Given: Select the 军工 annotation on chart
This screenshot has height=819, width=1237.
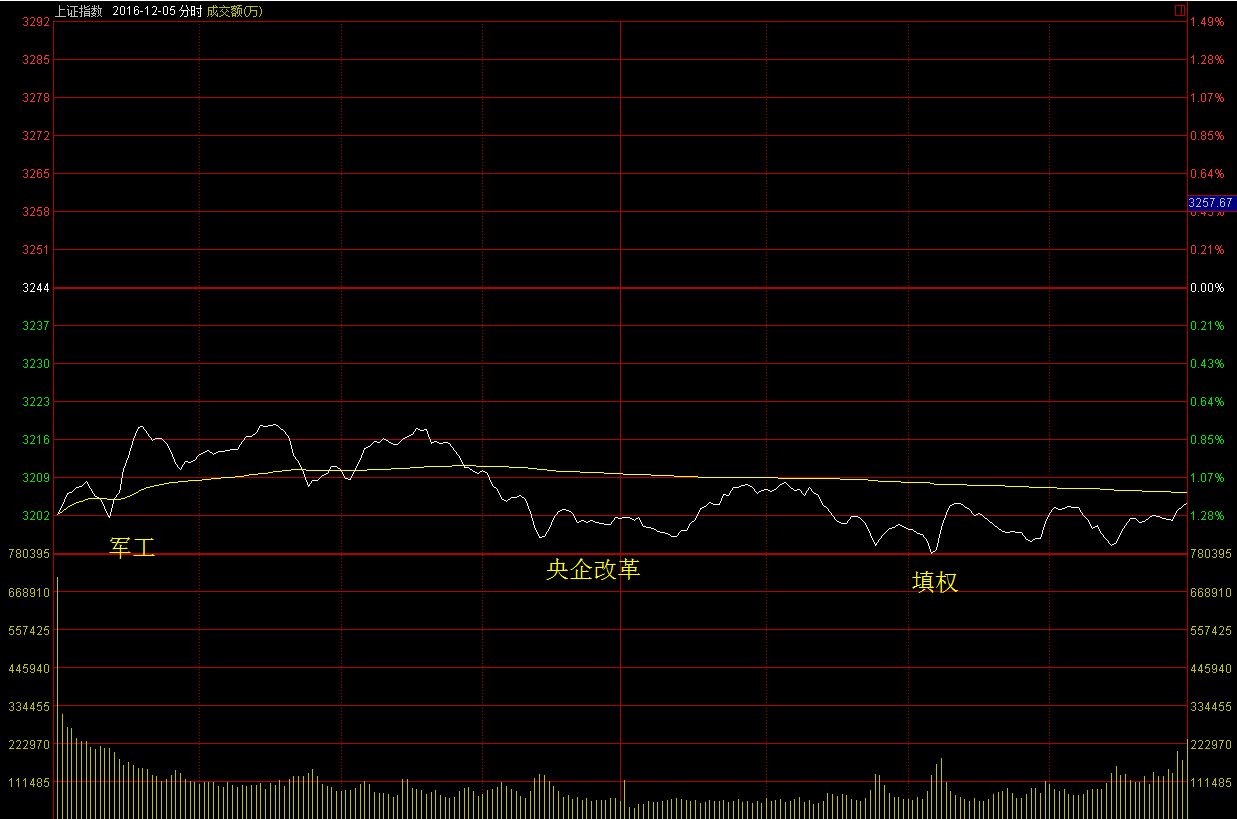Looking at the screenshot, I should [x=132, y=547].
